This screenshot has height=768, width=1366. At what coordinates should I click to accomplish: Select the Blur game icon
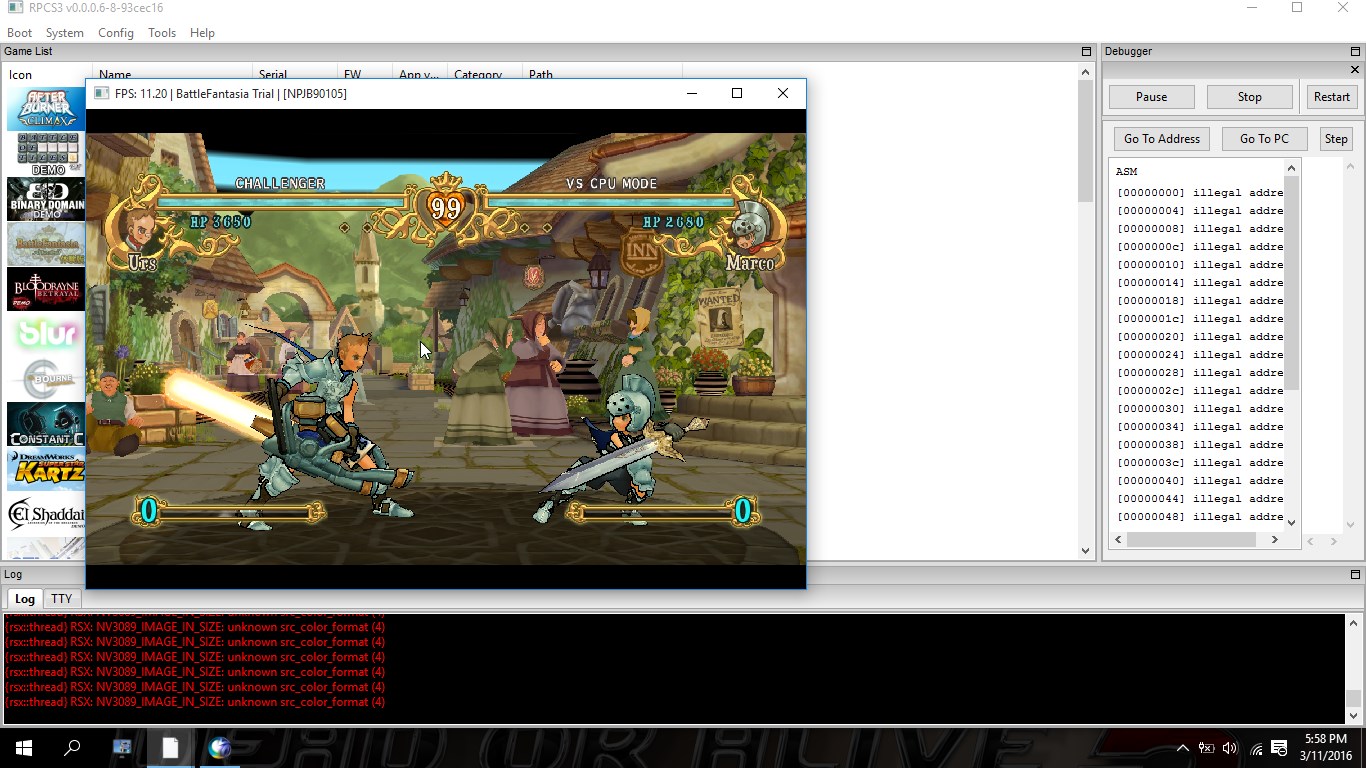click(x=45, y=334)
